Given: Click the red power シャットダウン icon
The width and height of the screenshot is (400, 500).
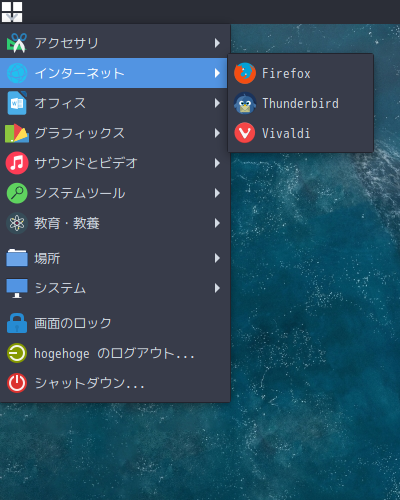Looking at the screenshot, I should coord(17,383).
